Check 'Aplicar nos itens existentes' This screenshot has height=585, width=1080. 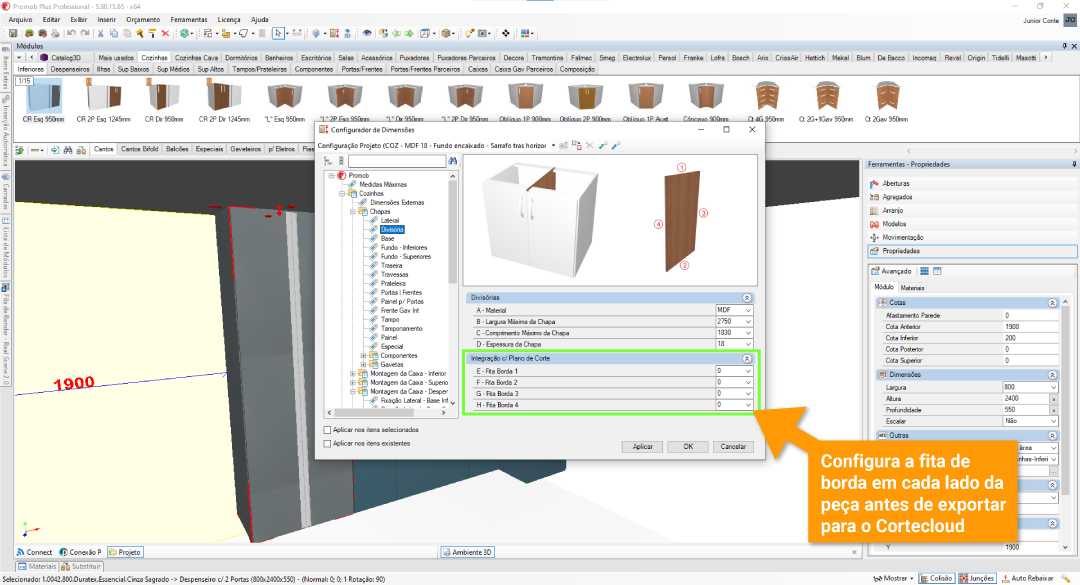(x=327, y=443)
